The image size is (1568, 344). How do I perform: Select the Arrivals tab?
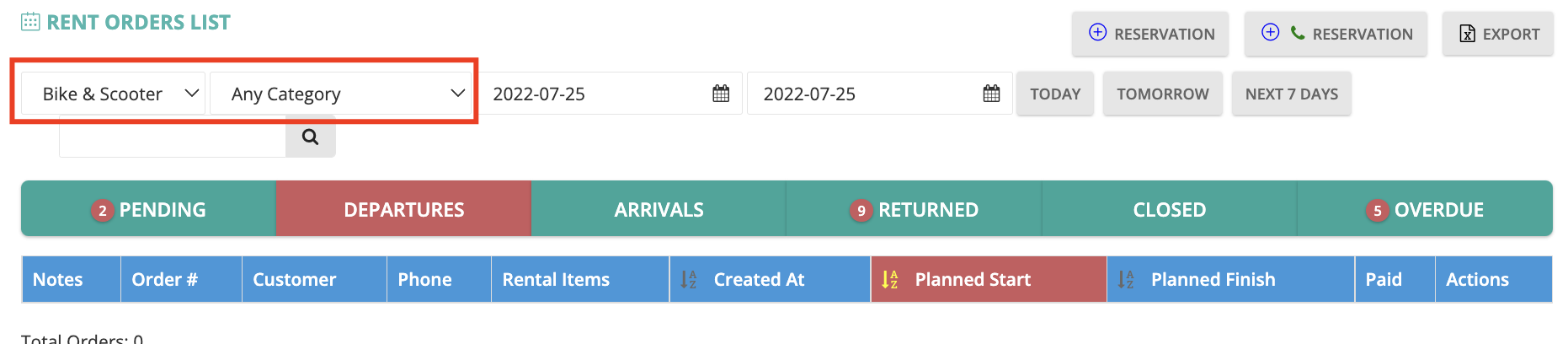pos(659,209)
